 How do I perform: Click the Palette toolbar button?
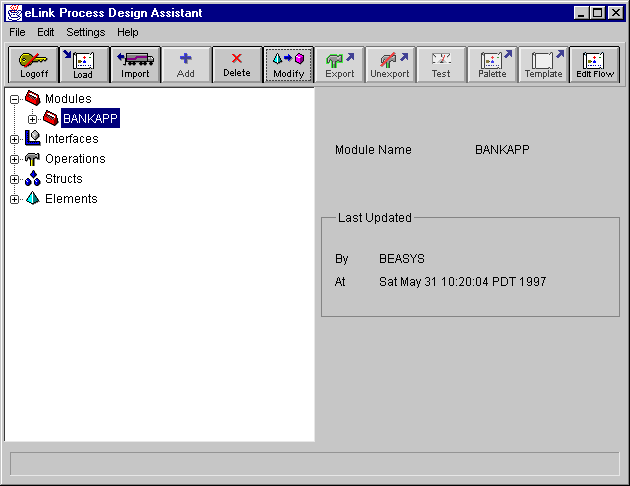493,65
